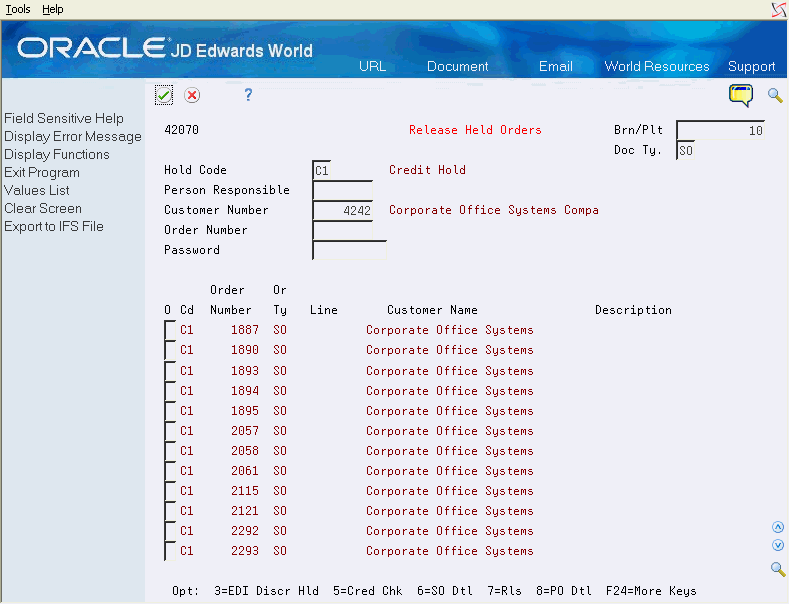Focus the Person Responsible field
The image size is (789, 604).
(343, 190)
